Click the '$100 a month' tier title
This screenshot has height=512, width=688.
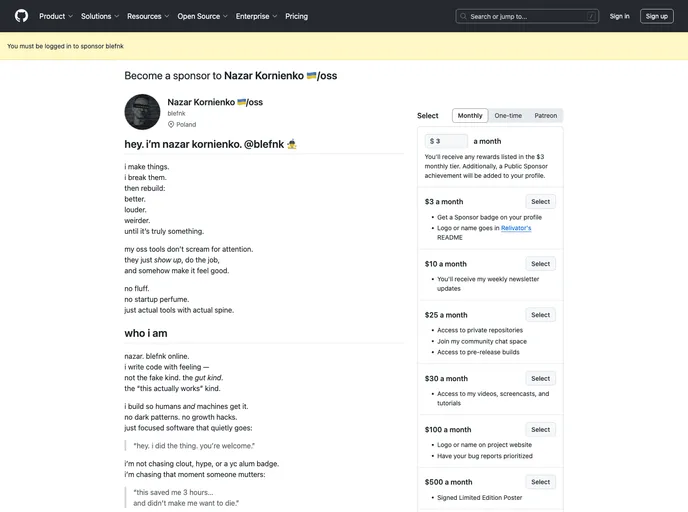click(448, 430)
